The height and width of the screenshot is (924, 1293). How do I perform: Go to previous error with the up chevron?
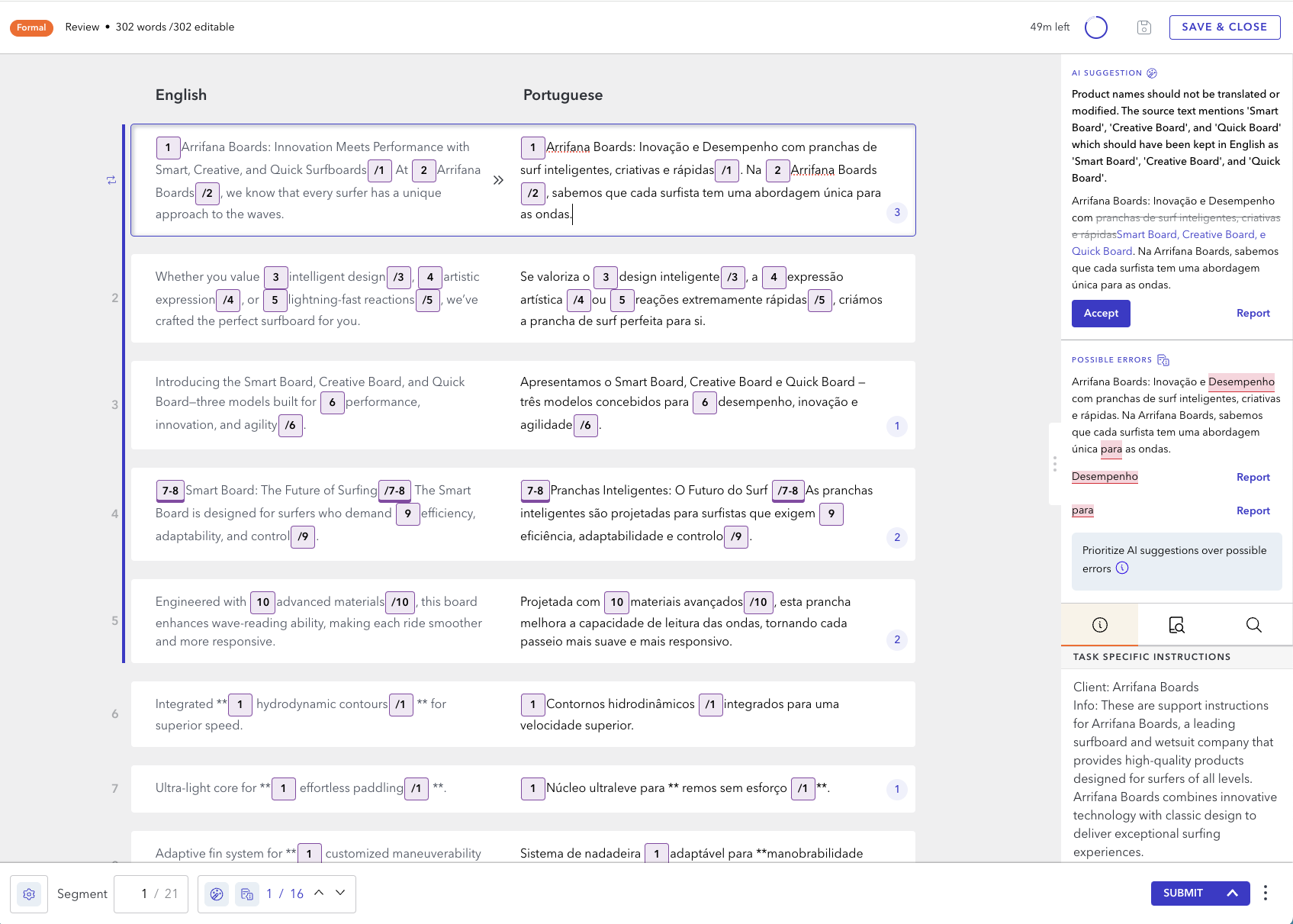click(x=319, y=893)
